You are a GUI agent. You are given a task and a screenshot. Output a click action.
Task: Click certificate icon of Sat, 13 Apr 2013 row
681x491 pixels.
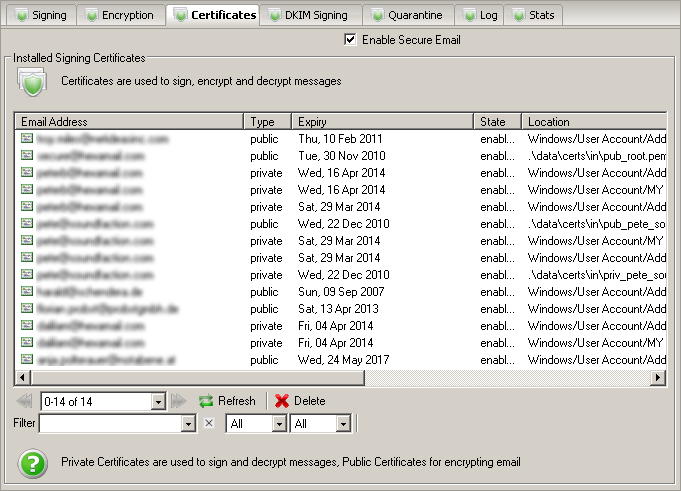27,308
